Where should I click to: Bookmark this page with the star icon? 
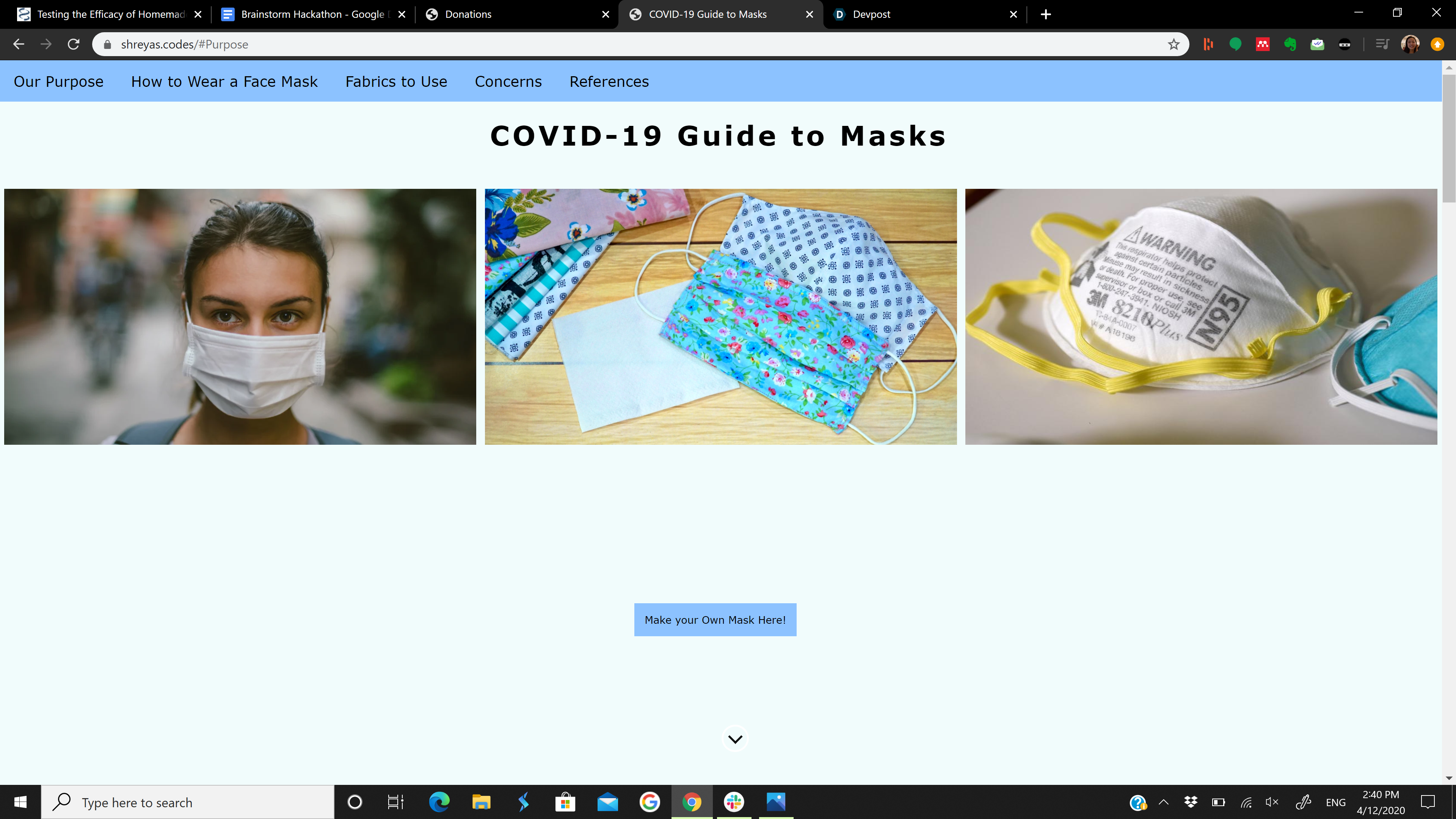(1174, 45)
